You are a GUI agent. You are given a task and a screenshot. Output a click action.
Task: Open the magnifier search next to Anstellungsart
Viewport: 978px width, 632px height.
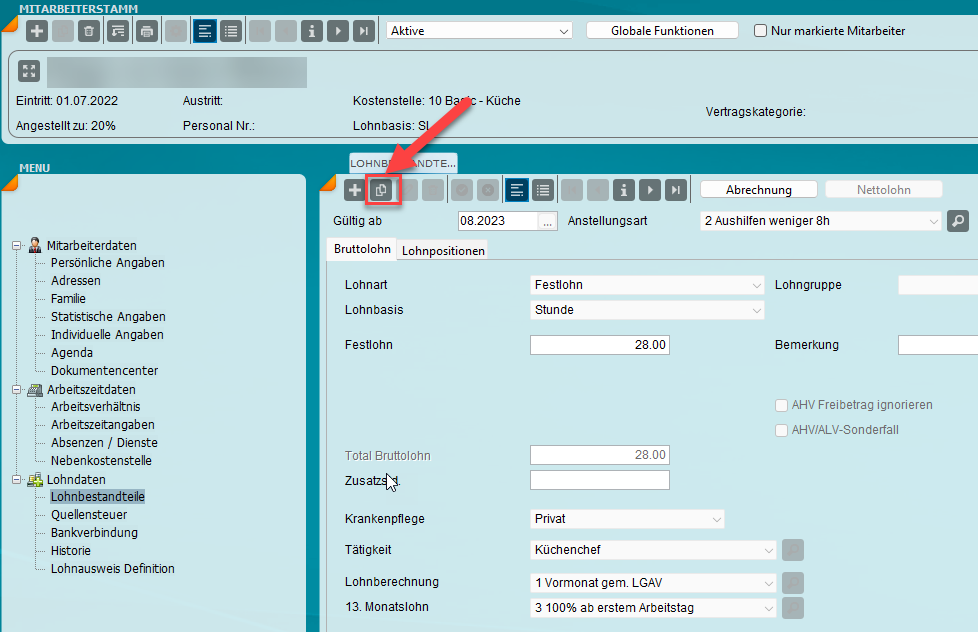957,220
